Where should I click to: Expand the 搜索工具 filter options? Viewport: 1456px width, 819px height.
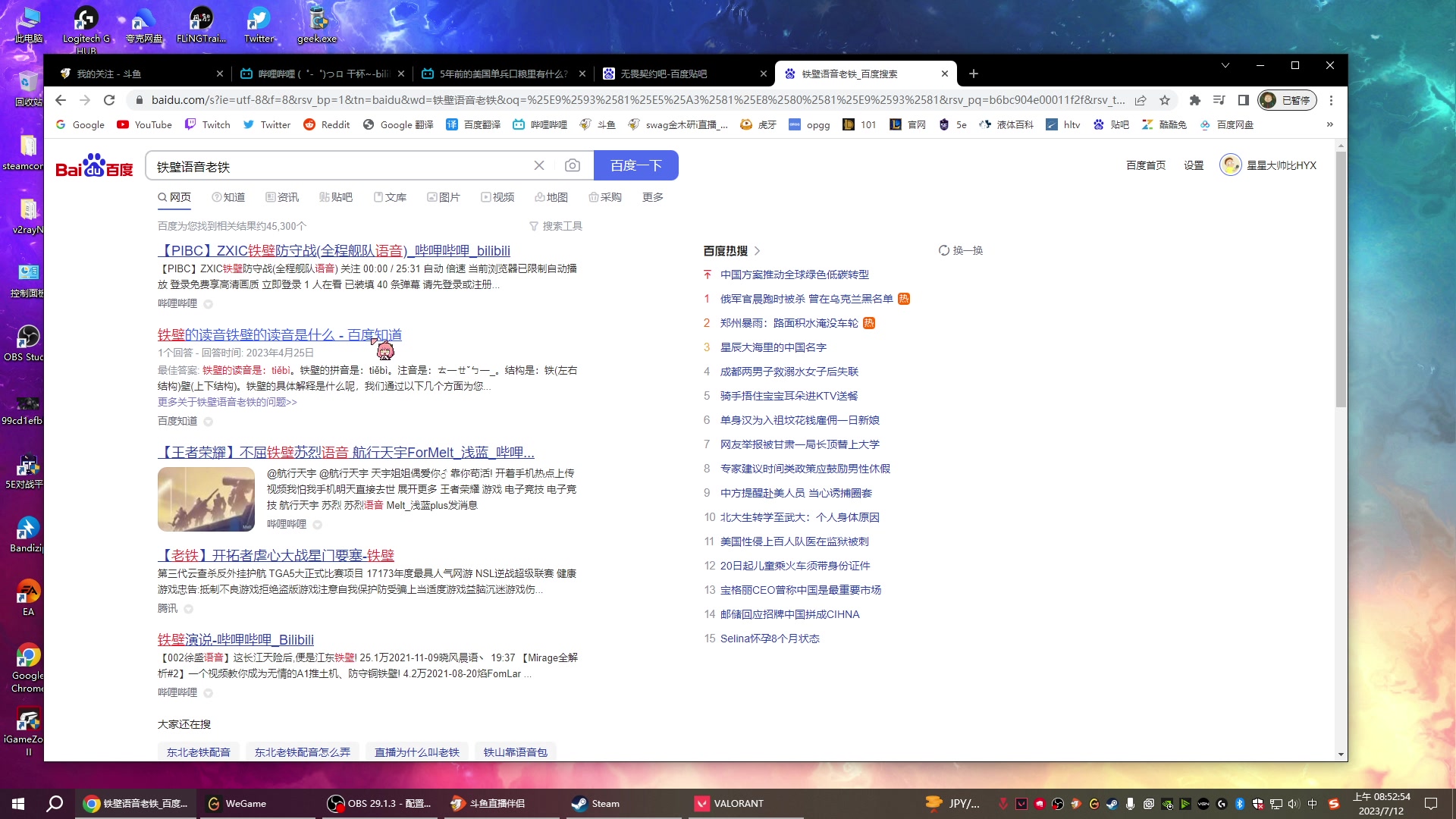556,226
